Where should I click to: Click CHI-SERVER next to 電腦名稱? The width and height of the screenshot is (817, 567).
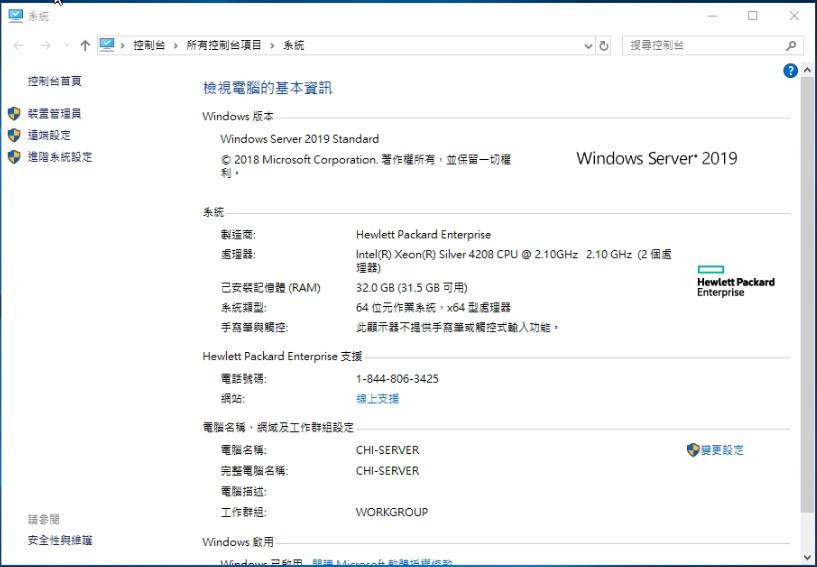[x=387, y=450]
